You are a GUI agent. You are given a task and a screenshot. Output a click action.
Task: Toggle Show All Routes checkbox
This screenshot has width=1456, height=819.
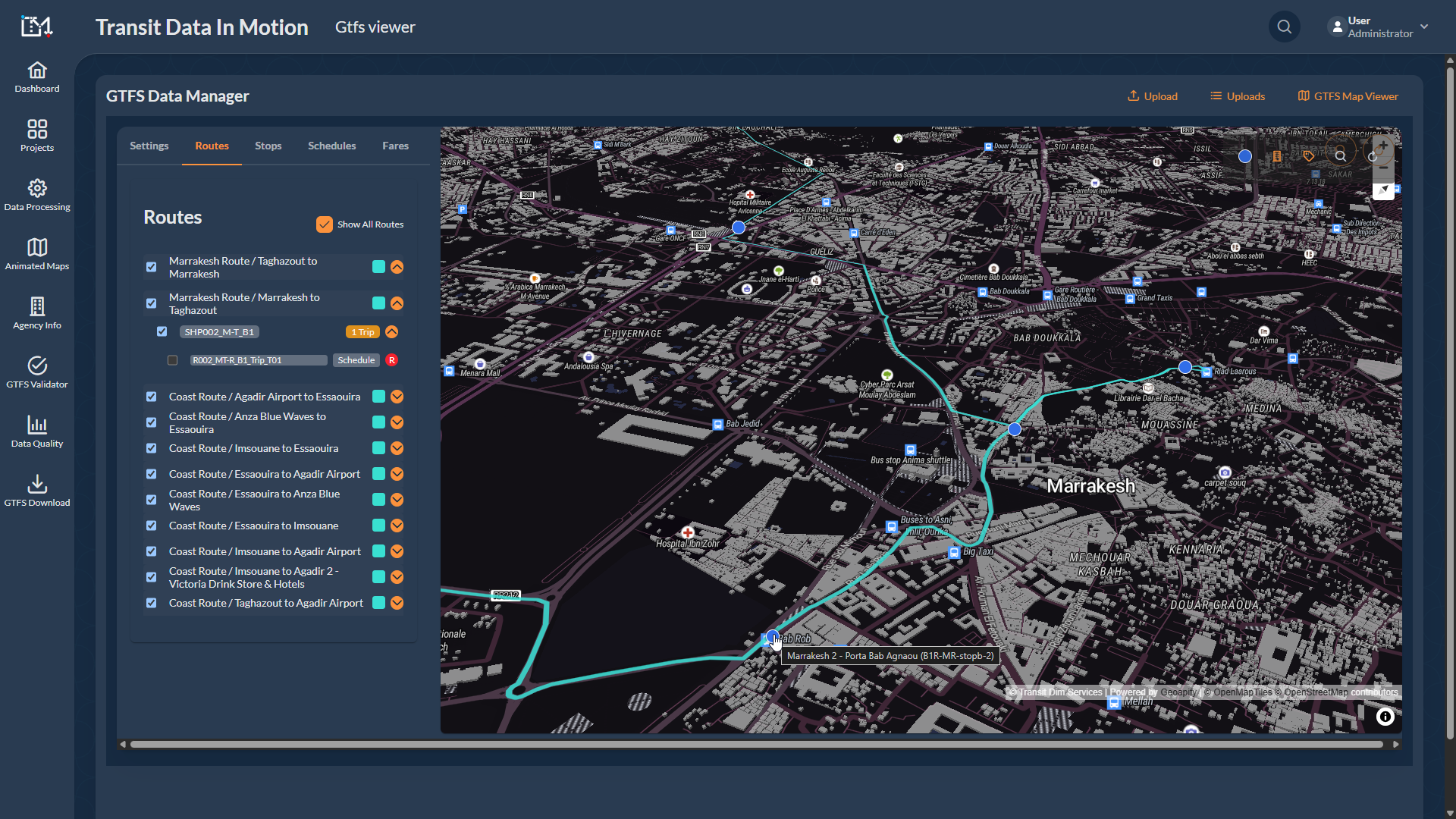tap(325, 224)
